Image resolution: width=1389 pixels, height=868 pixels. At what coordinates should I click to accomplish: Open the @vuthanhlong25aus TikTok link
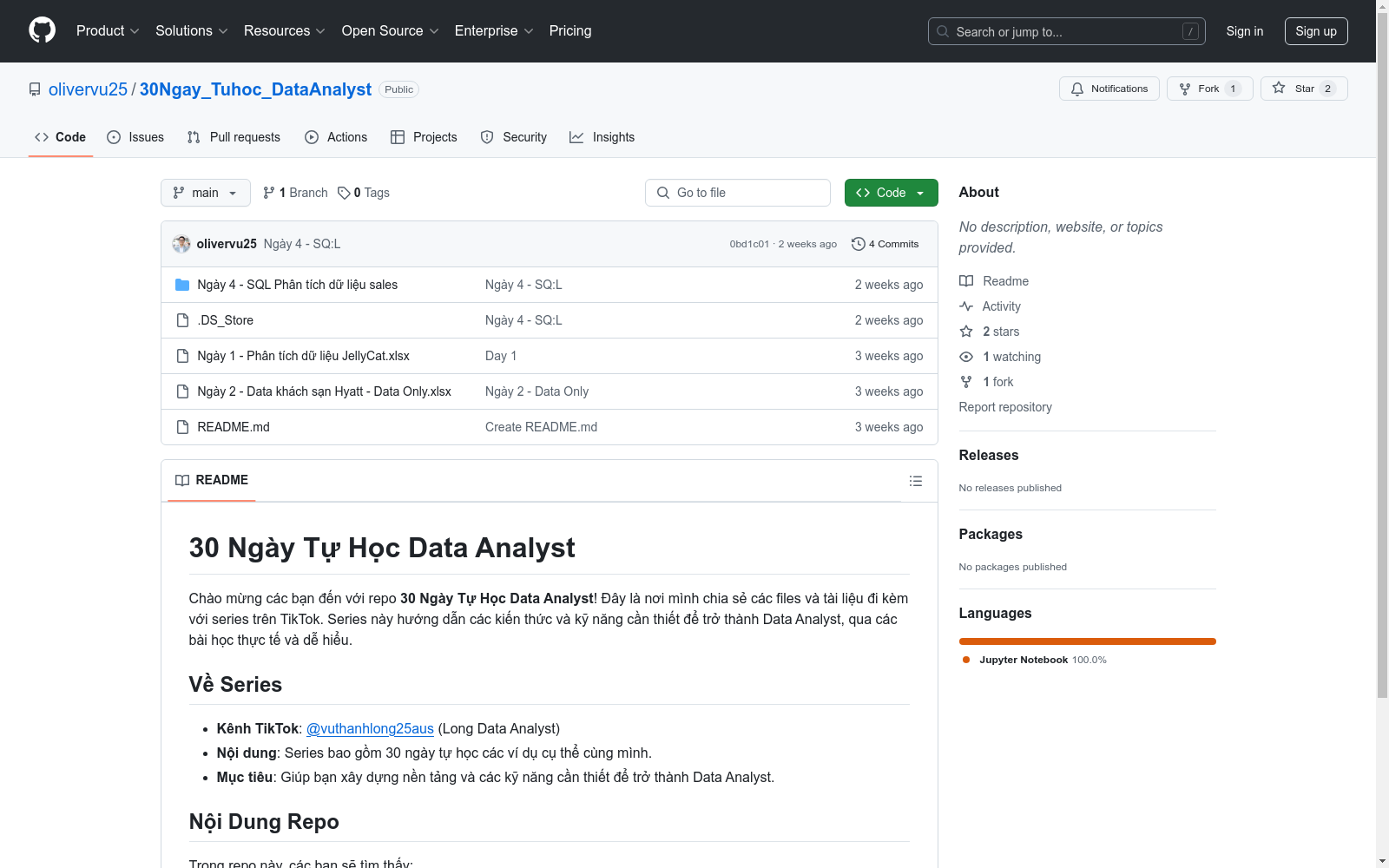[370, 728]
